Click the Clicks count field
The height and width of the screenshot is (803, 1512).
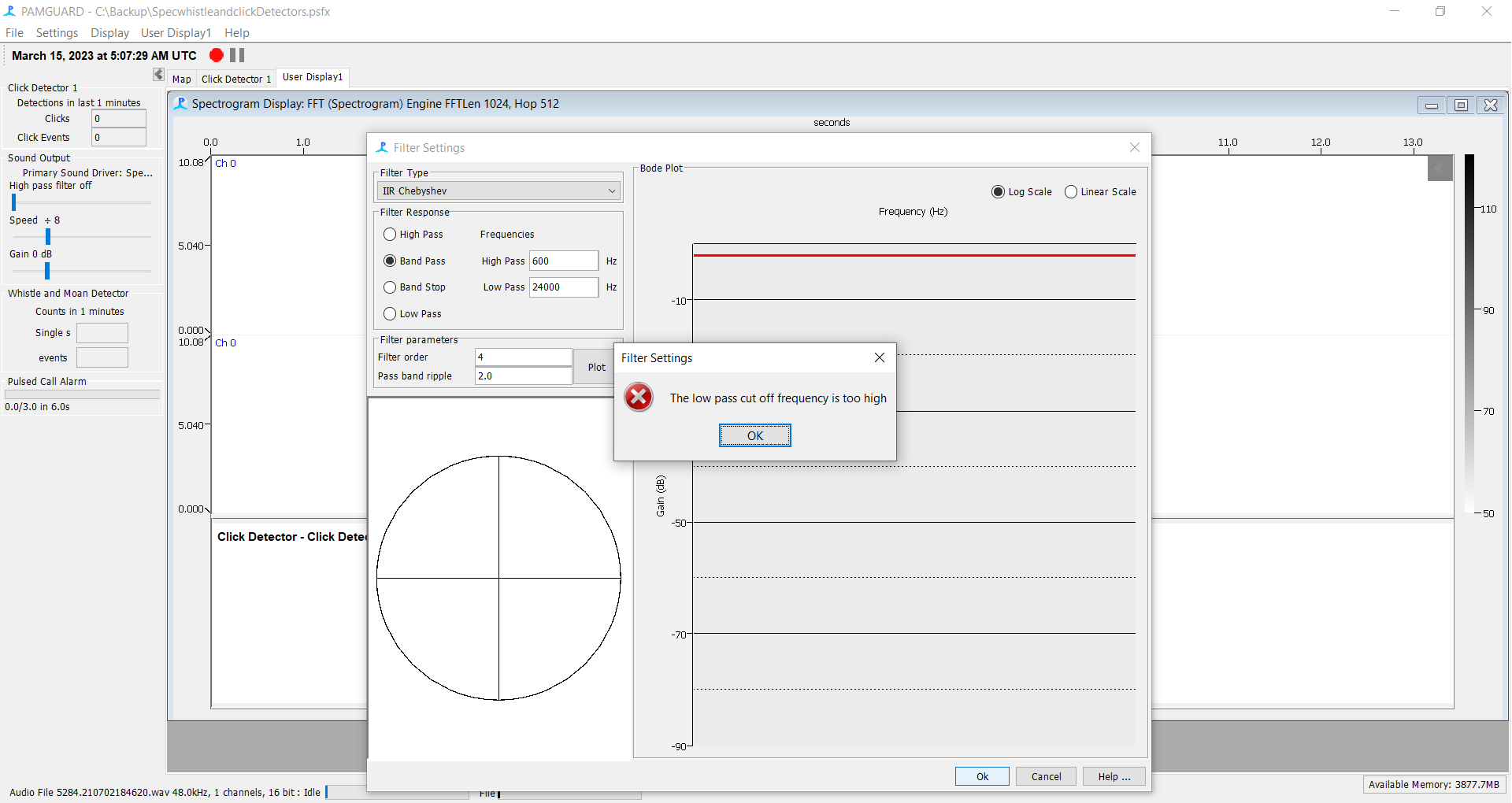click(x=119, y=119)
